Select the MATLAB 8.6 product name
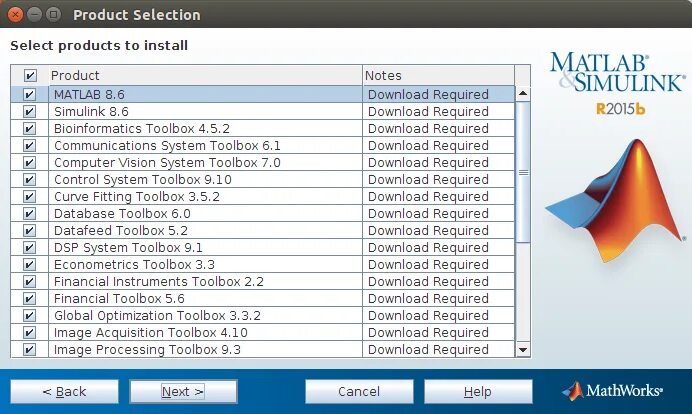The image size is (692, 414). [89, 94]
